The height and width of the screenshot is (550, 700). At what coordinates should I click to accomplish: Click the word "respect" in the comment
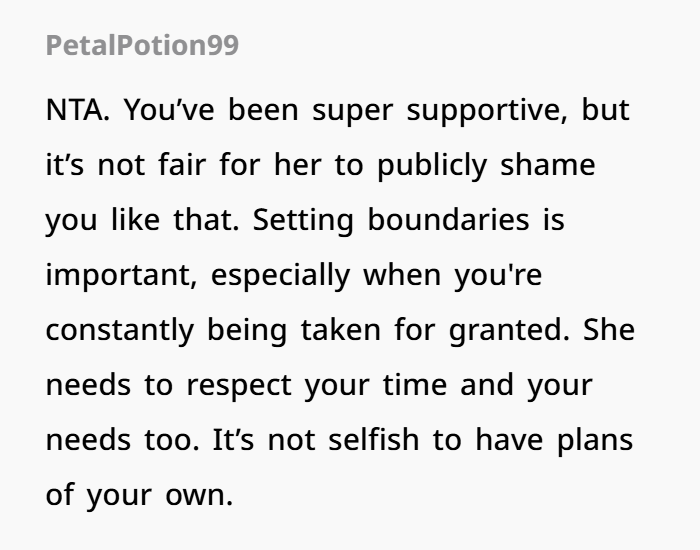[239, 386]
